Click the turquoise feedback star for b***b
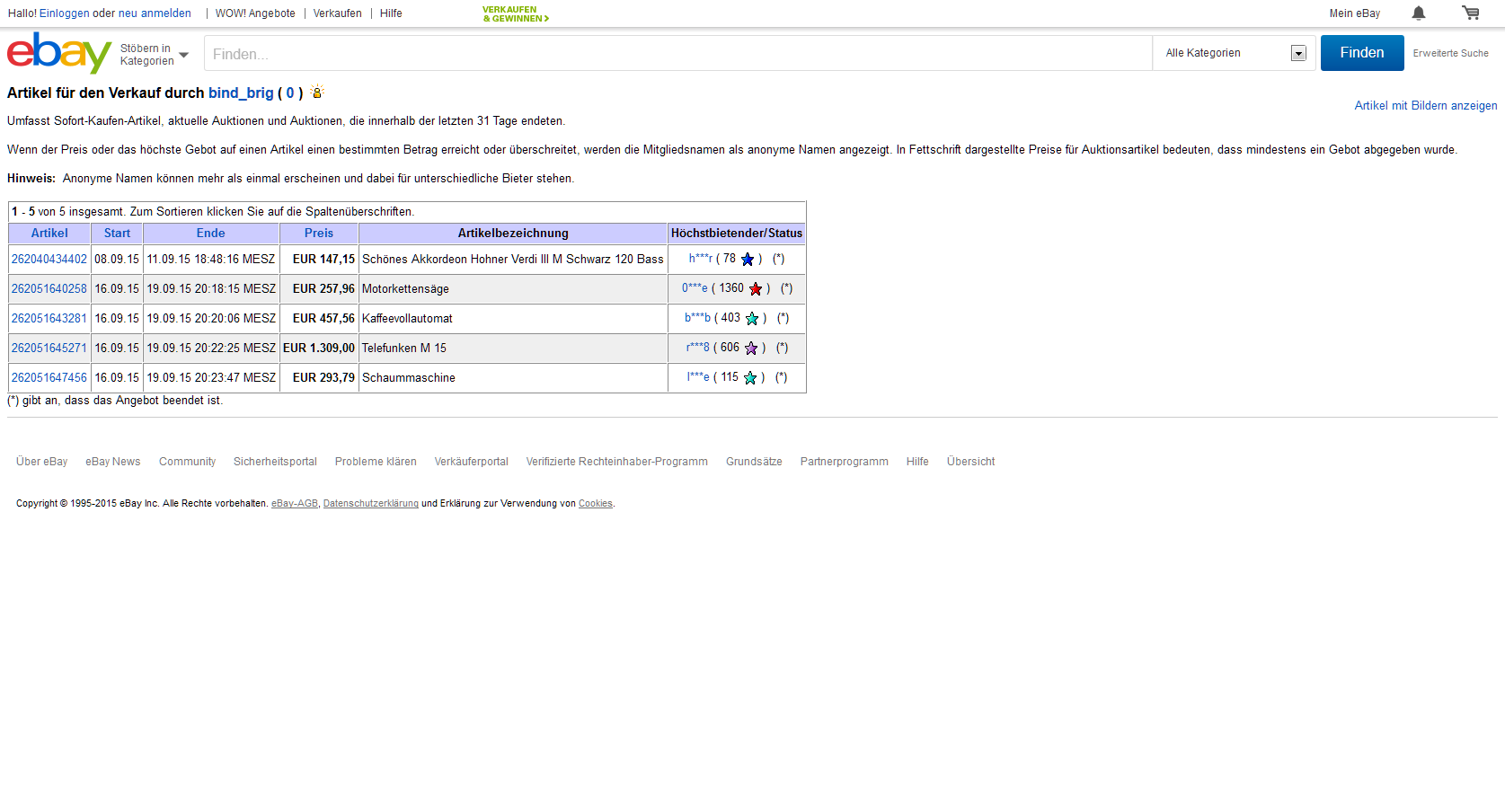 tap(752, 319)
